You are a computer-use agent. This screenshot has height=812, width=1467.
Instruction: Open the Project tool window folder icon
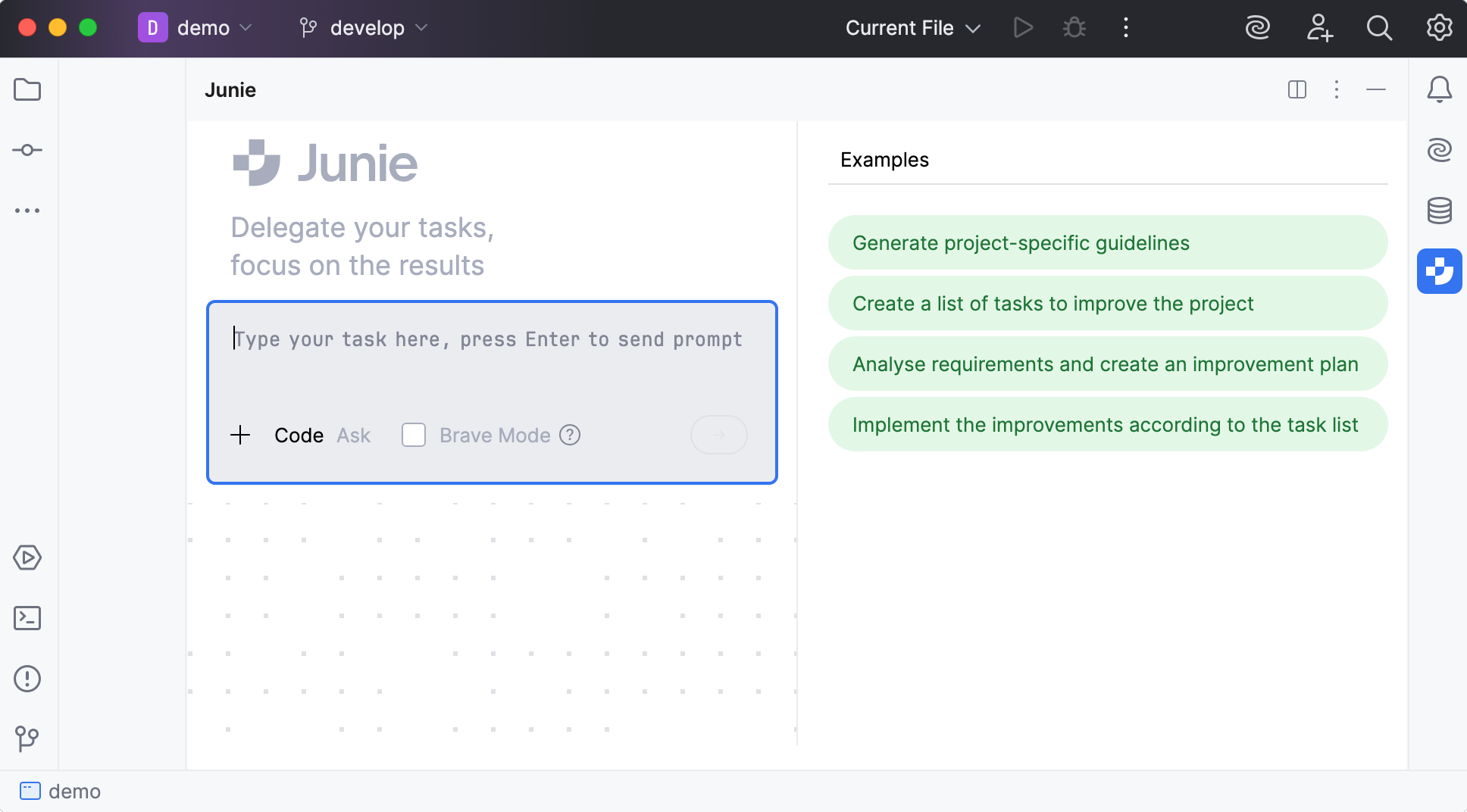tap(27, 89)
